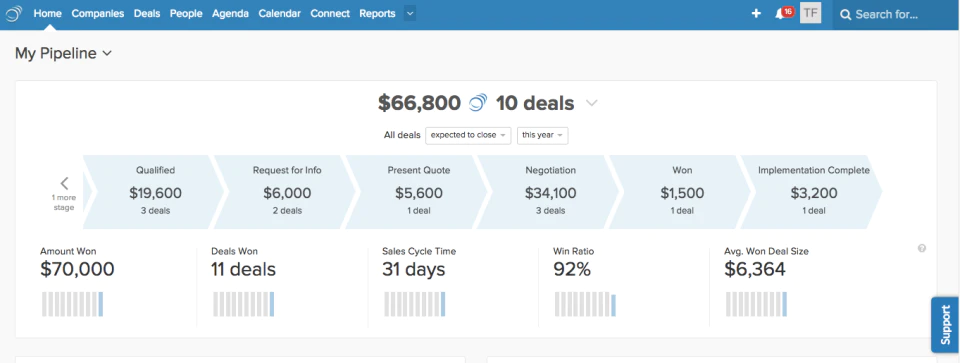Click the plus add-new icon

(x=756, y=13)
